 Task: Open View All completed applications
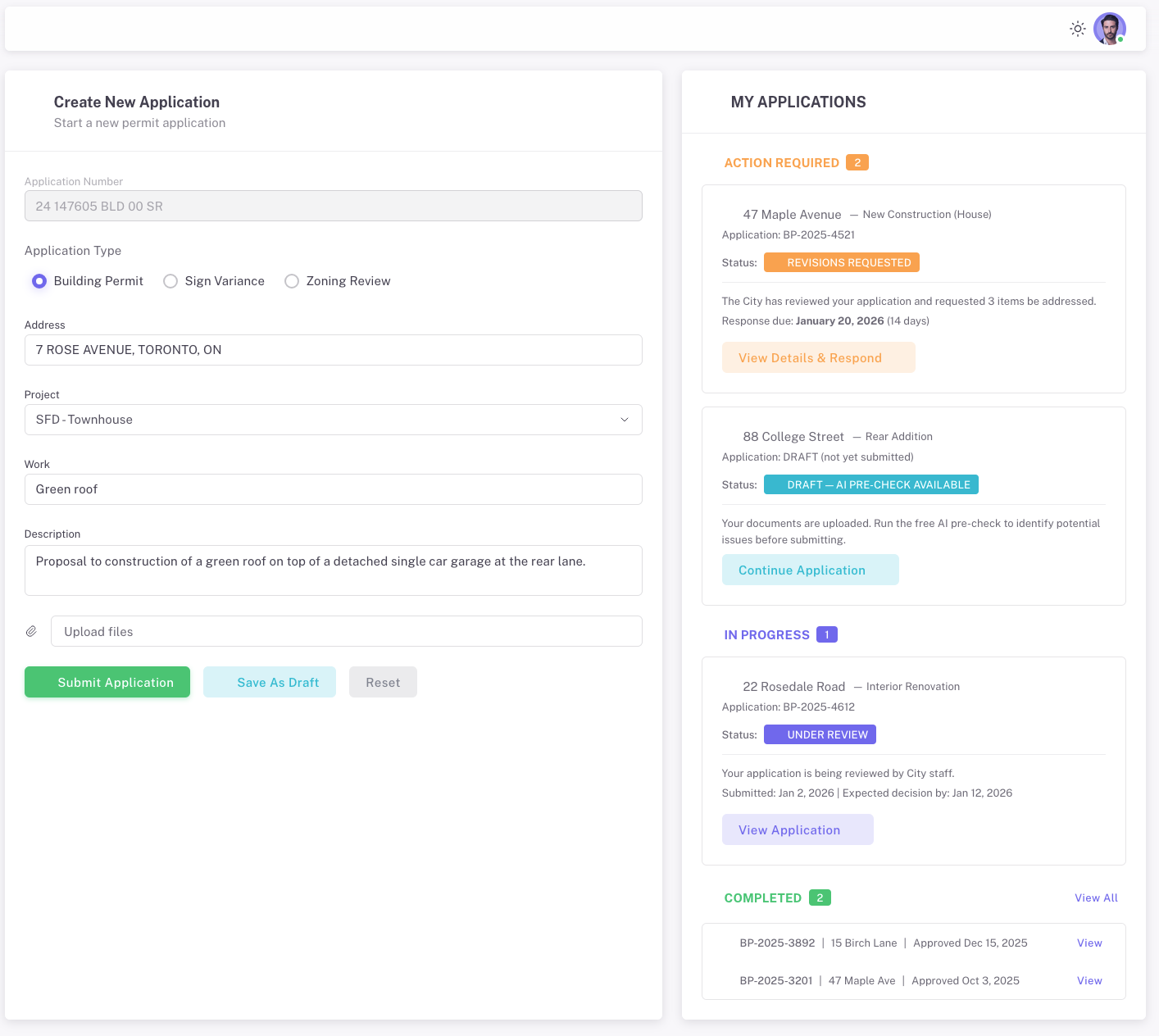(x=1096, y=897)
